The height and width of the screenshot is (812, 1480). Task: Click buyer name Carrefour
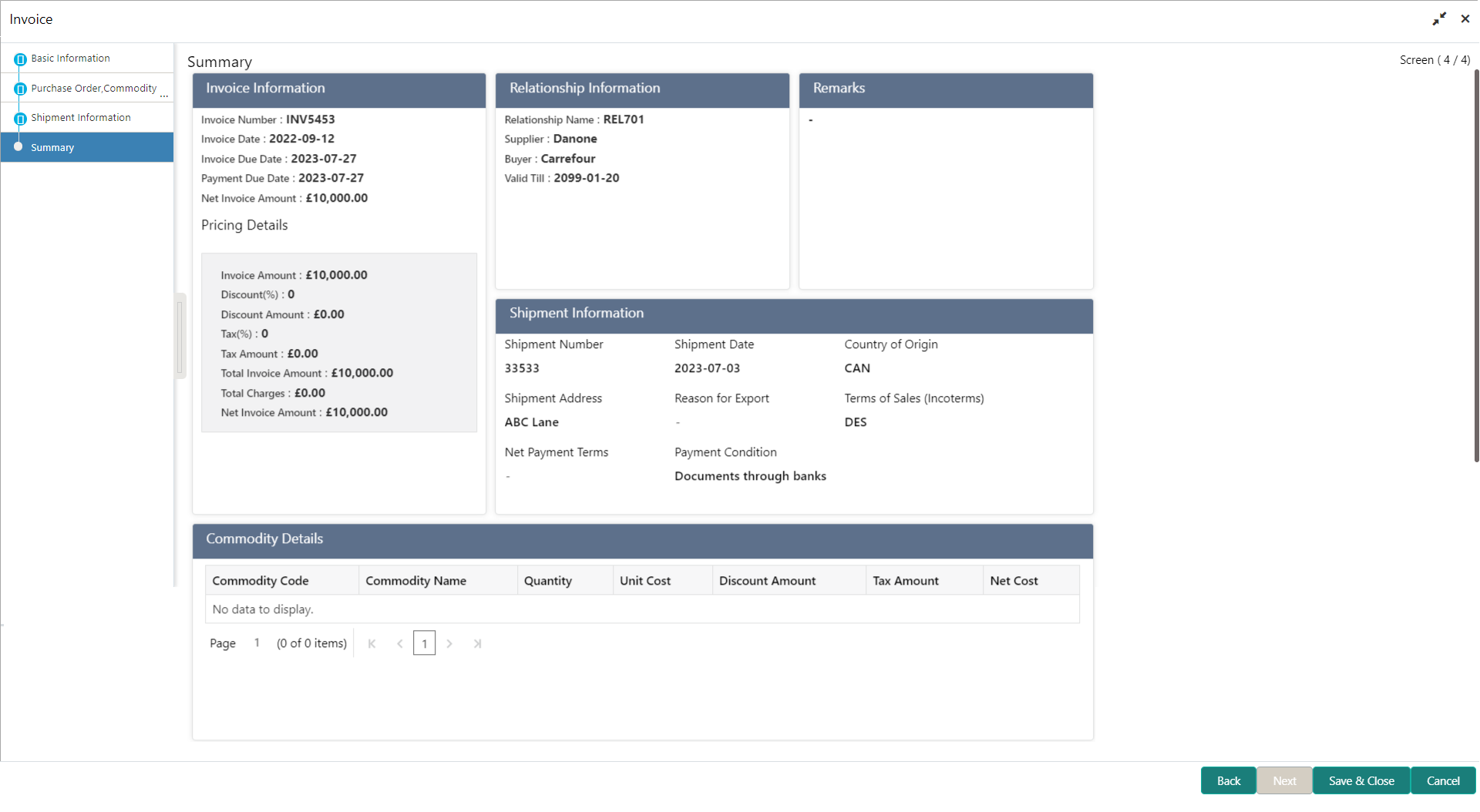568,159
